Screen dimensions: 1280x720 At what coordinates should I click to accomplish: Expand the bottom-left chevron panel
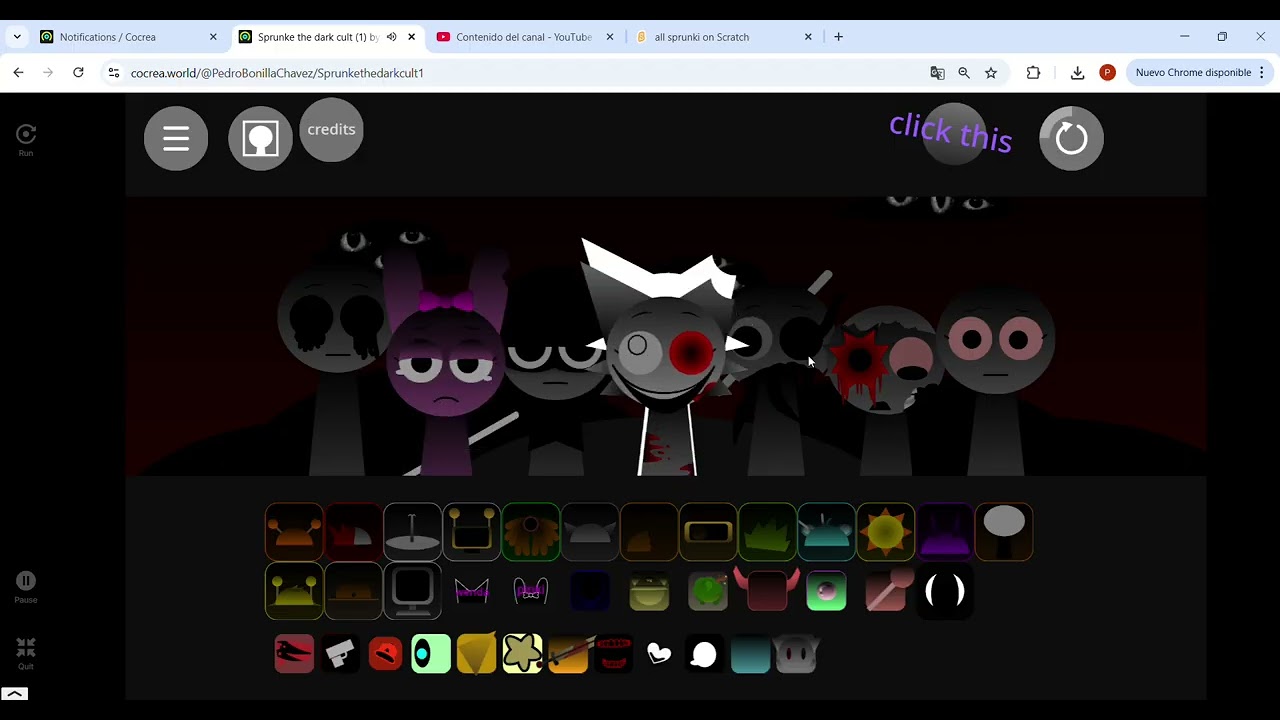tap(14, 693)
